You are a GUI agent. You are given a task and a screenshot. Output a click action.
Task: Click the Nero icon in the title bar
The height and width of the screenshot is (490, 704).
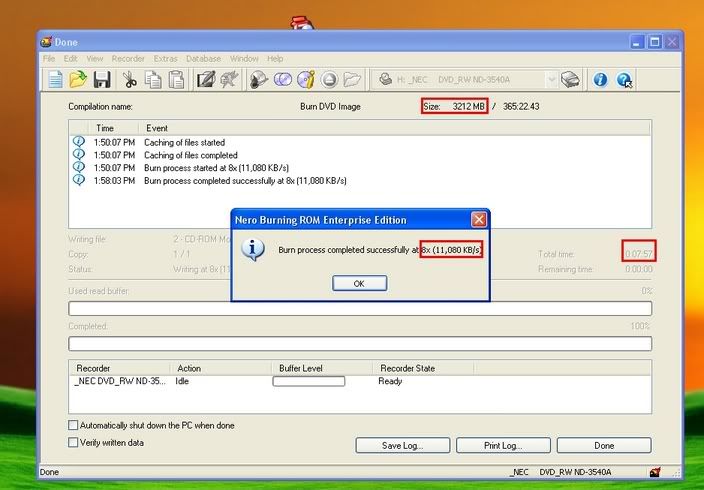click(x=46, y=42)
